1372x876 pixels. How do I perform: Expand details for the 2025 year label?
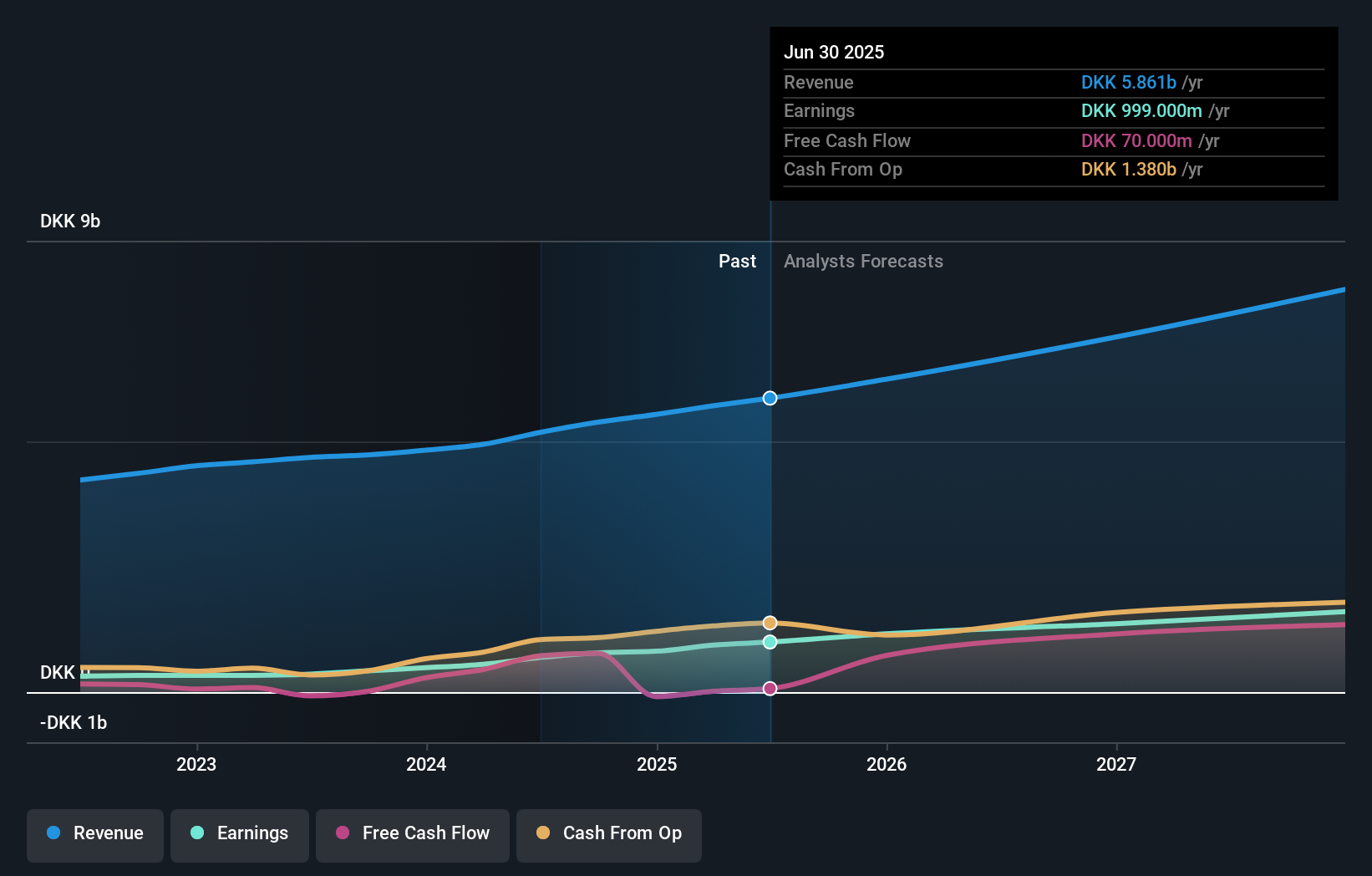pyautogui.click(x=658, y=763)
